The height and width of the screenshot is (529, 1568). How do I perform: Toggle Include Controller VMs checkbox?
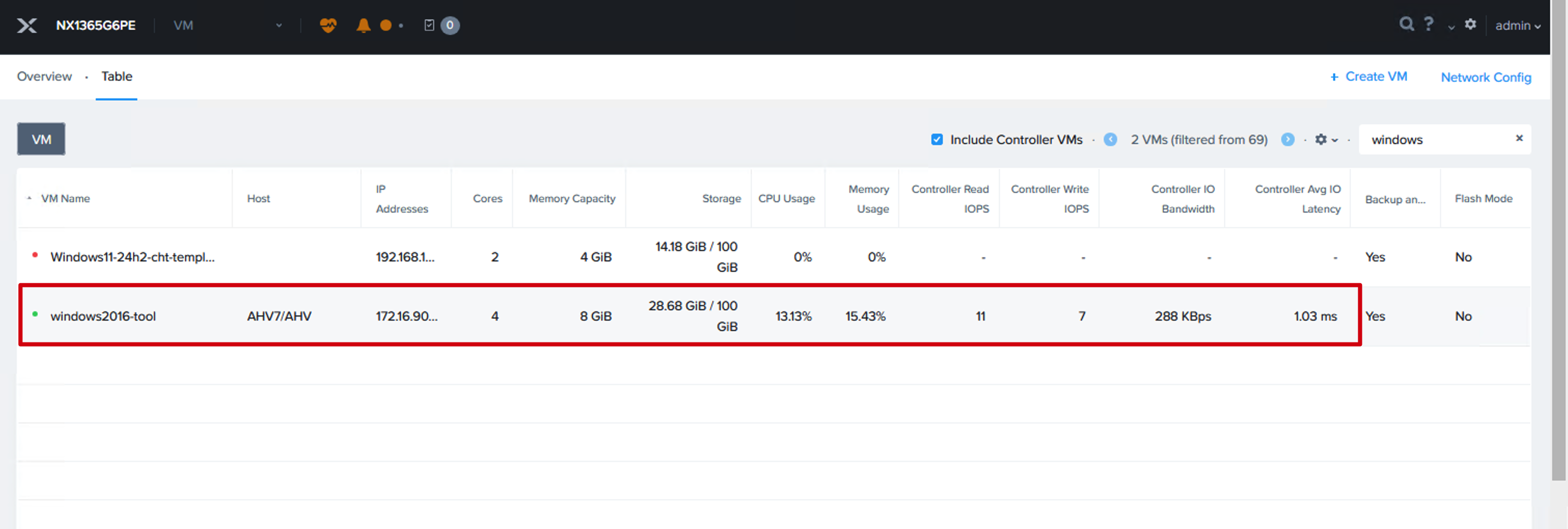click(937, 140)
